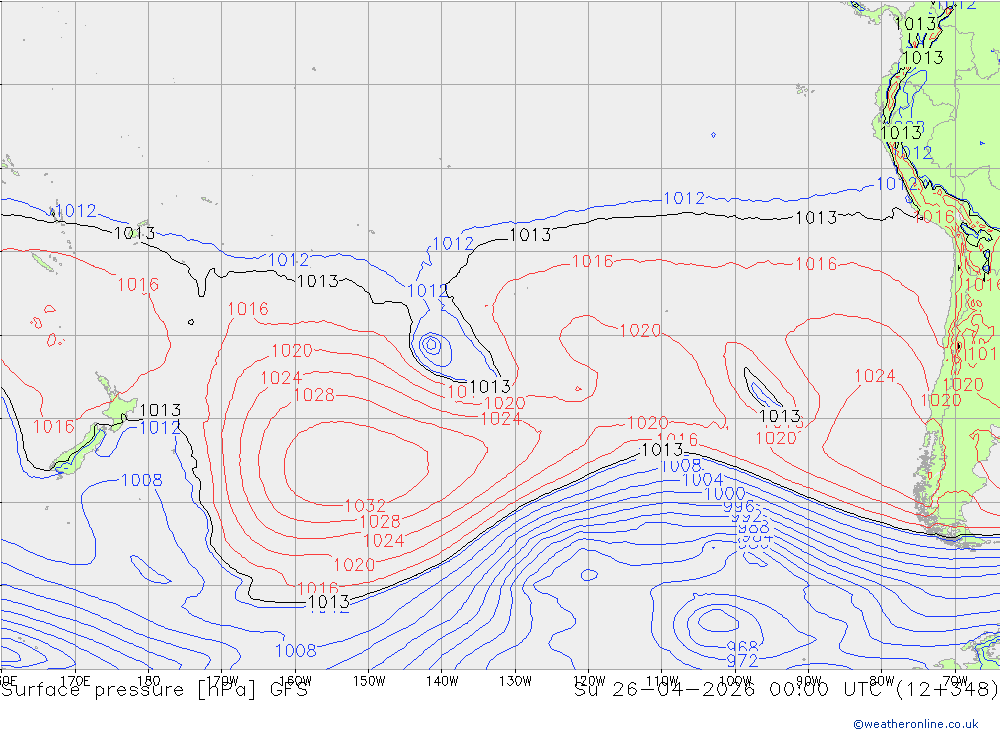
Task: Click the 170E longitude axis label
Action: pos(76,680)
